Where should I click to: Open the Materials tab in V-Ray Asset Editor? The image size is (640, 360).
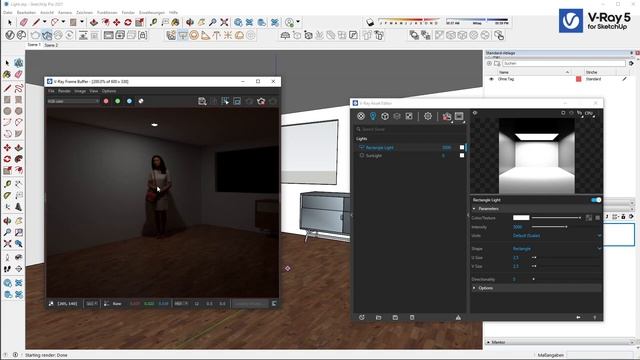(361, 116)
